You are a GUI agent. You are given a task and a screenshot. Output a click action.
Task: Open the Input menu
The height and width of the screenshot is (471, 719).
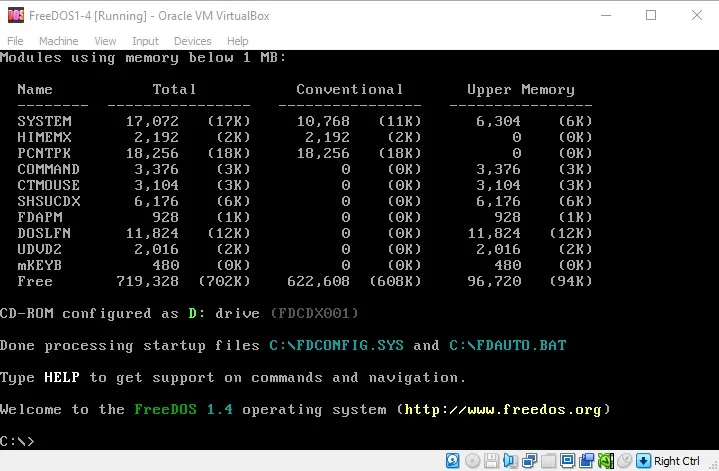click(x=145, y=41)
